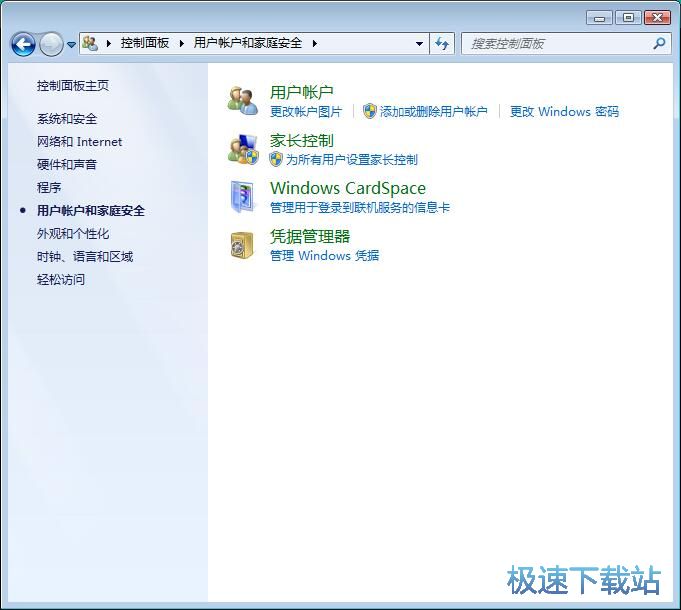Open 网络和 Internet category
Screen dimensions: 681x610
(79, 142)
